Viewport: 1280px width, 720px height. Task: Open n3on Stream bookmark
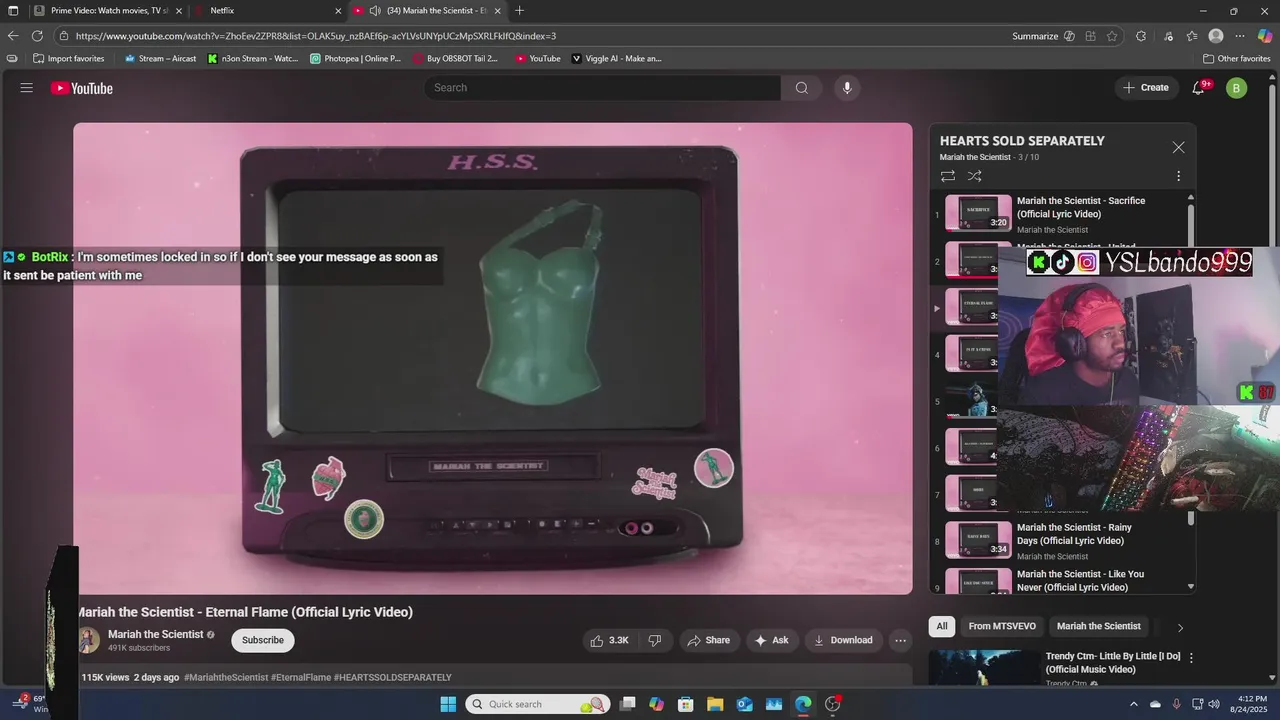pos(253,58)
